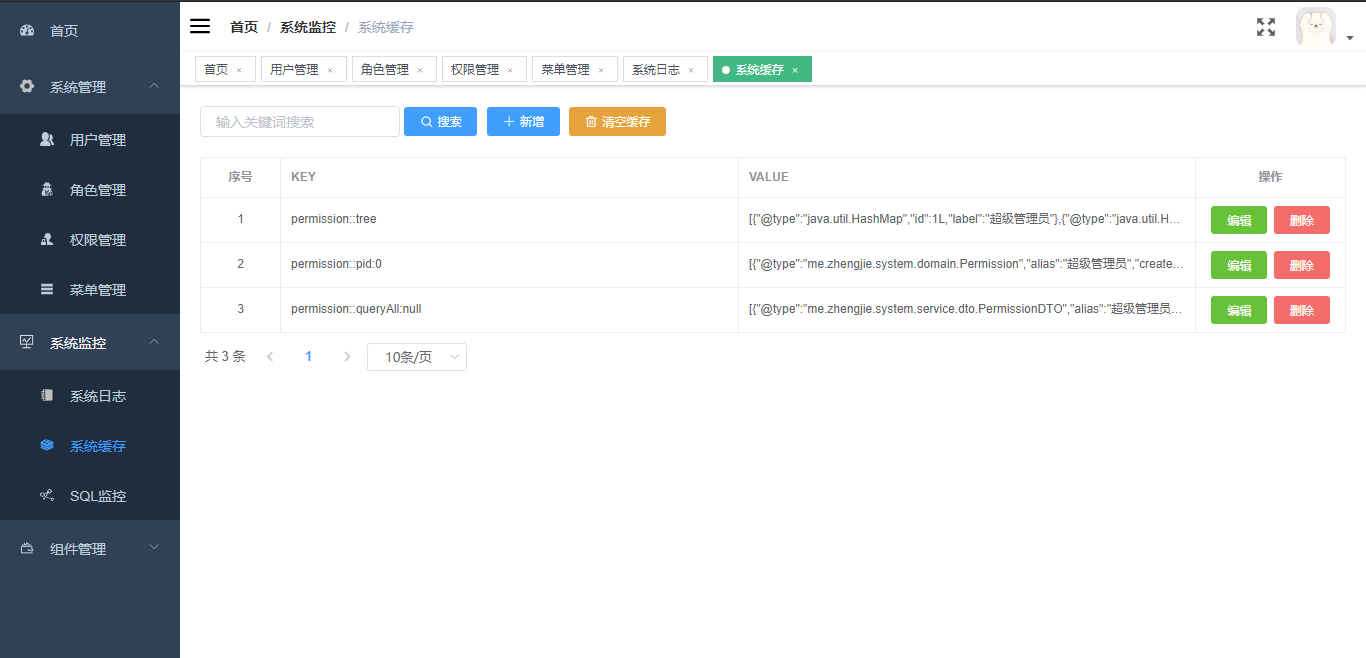Click the keyword search input field

[299, 121]
